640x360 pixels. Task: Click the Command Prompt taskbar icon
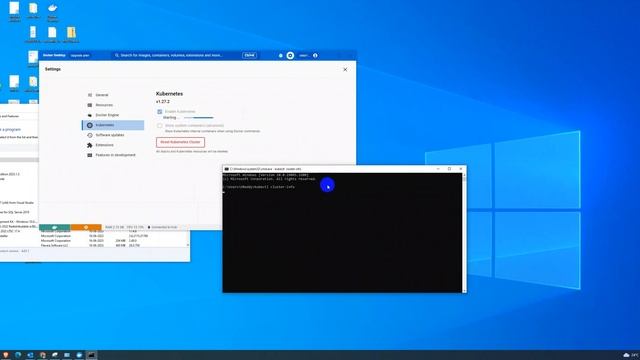91,355
